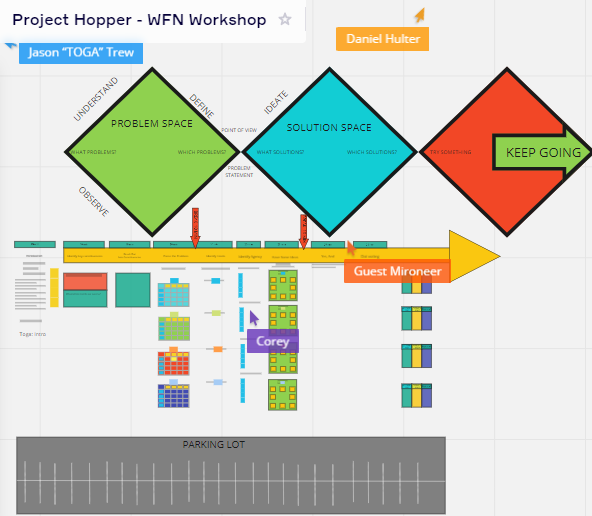This screenshot has height=516, width=592.
Task: Select the red down arrow below Problem Space
Action: pyautogui.click(x=195, y=228)
